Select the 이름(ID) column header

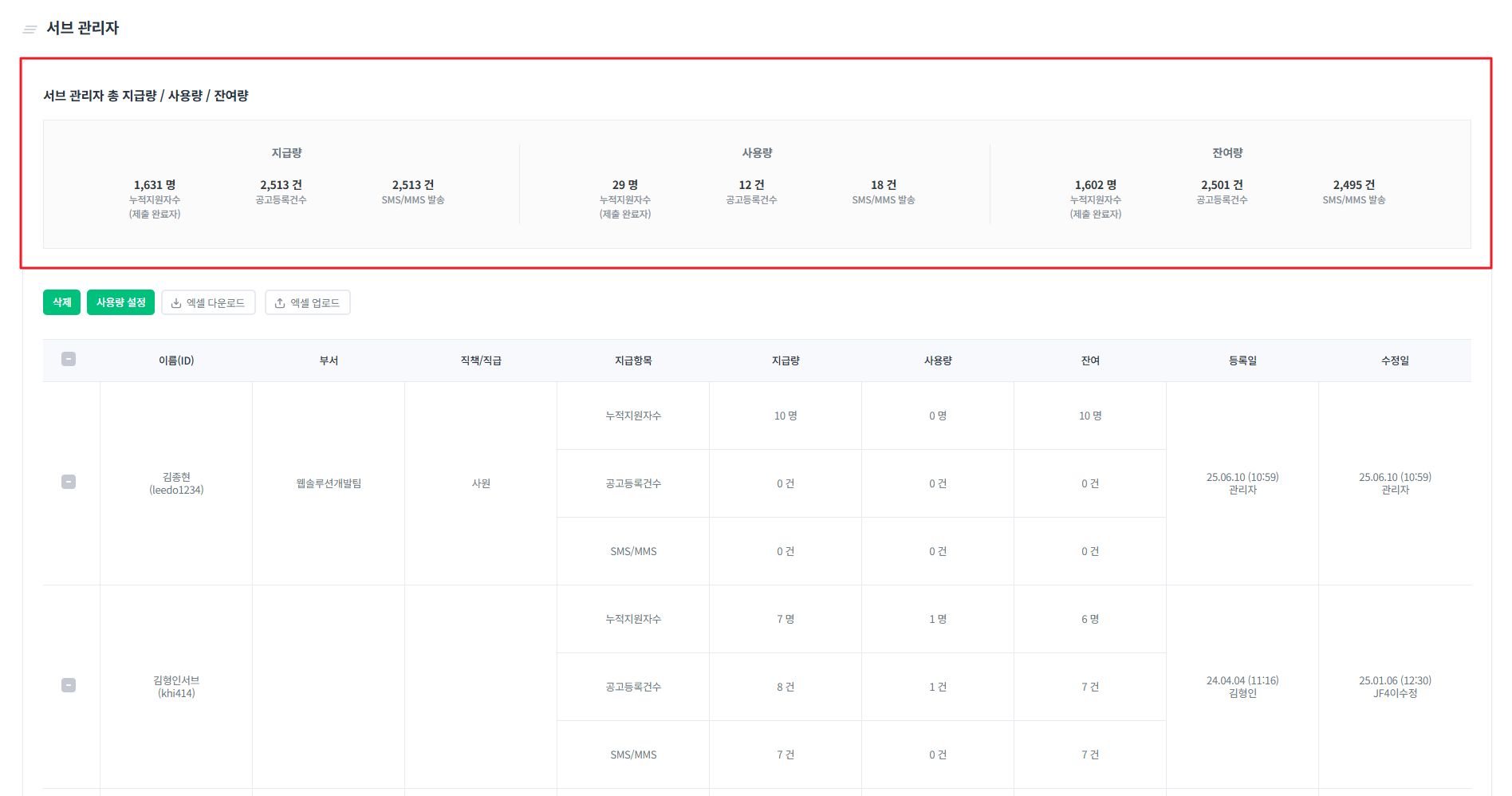pyautogui.click(x=176, y=361)
